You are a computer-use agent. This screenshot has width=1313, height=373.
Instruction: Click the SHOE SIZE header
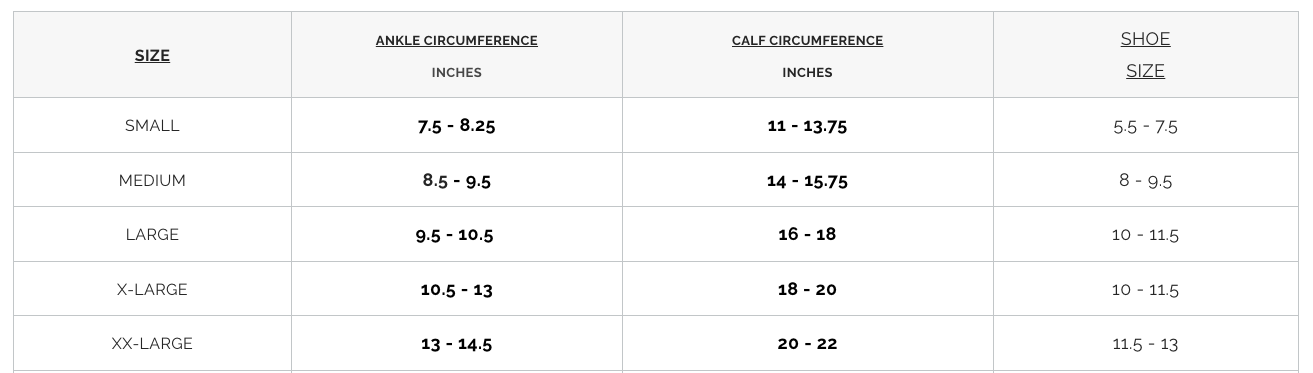(x=1145, y=55)
